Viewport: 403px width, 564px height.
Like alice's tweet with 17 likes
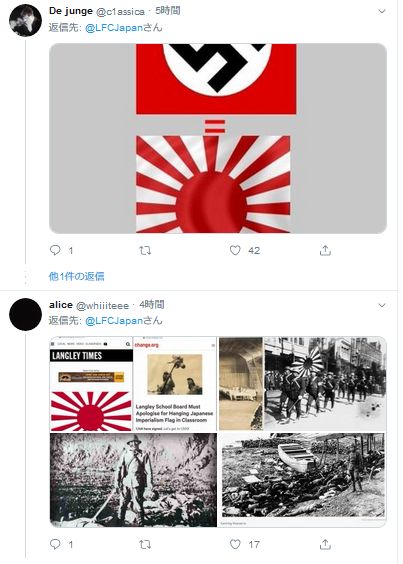(235, 544)
